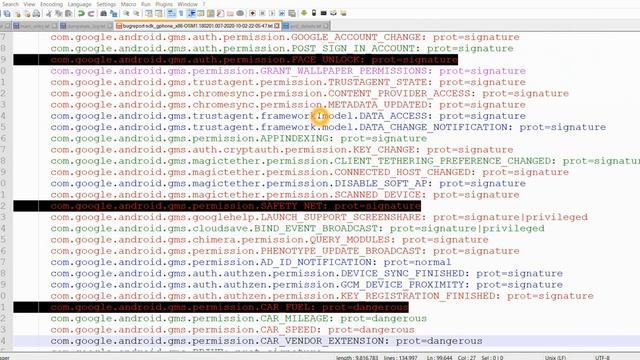Undo using the green arrow icon

(x=81, y=13)
